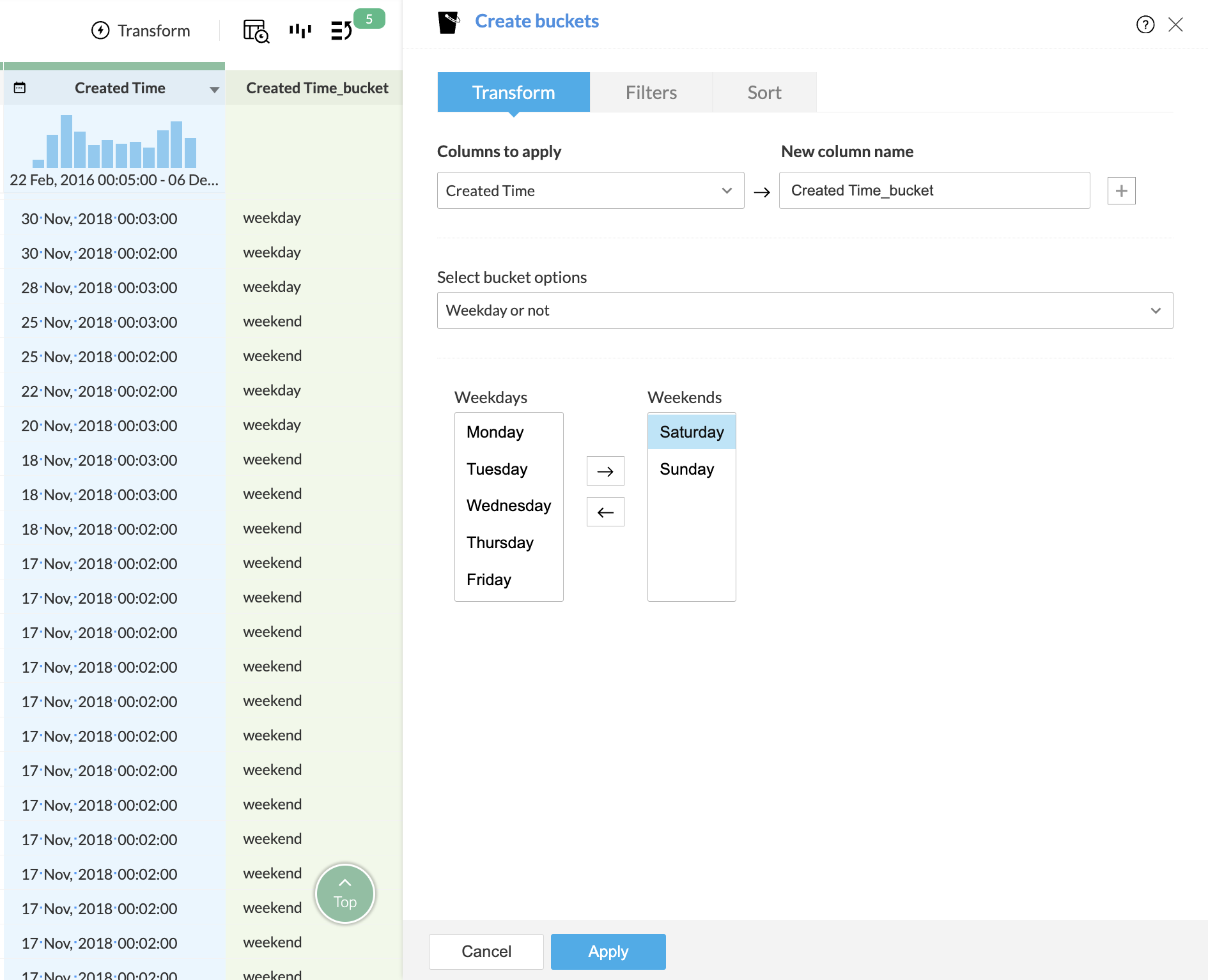Switch to the Sort tab
This screenshot has width=1208, height=980.
point(764,93)
